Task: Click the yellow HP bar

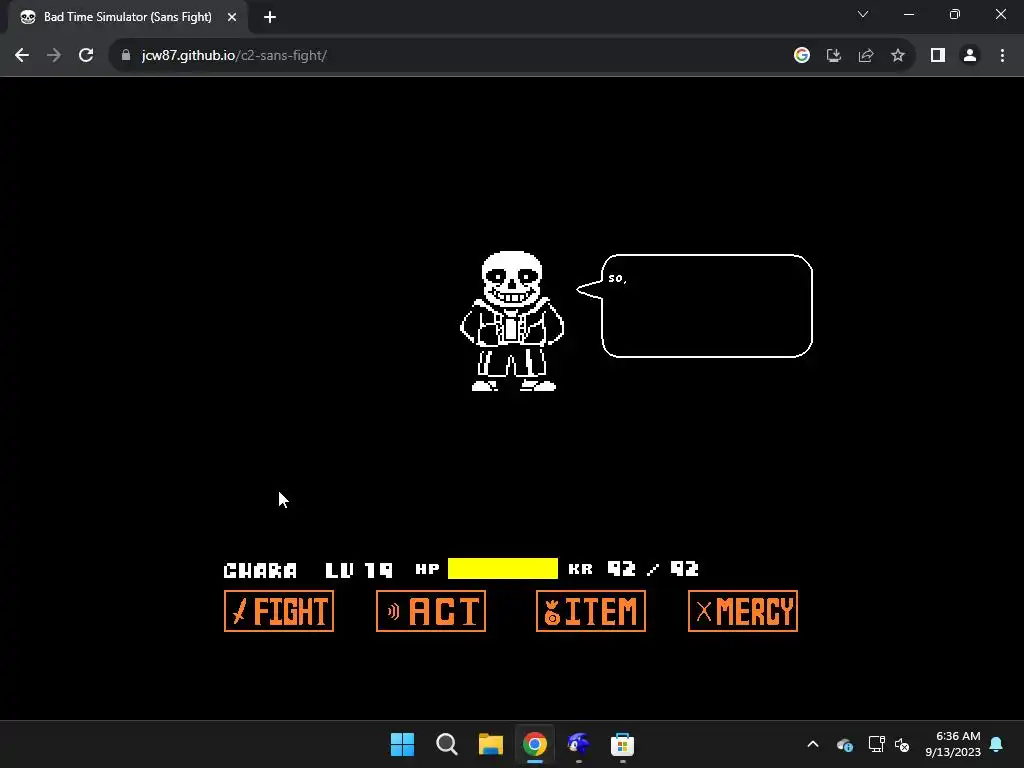Action: click(x=503, y=569)
